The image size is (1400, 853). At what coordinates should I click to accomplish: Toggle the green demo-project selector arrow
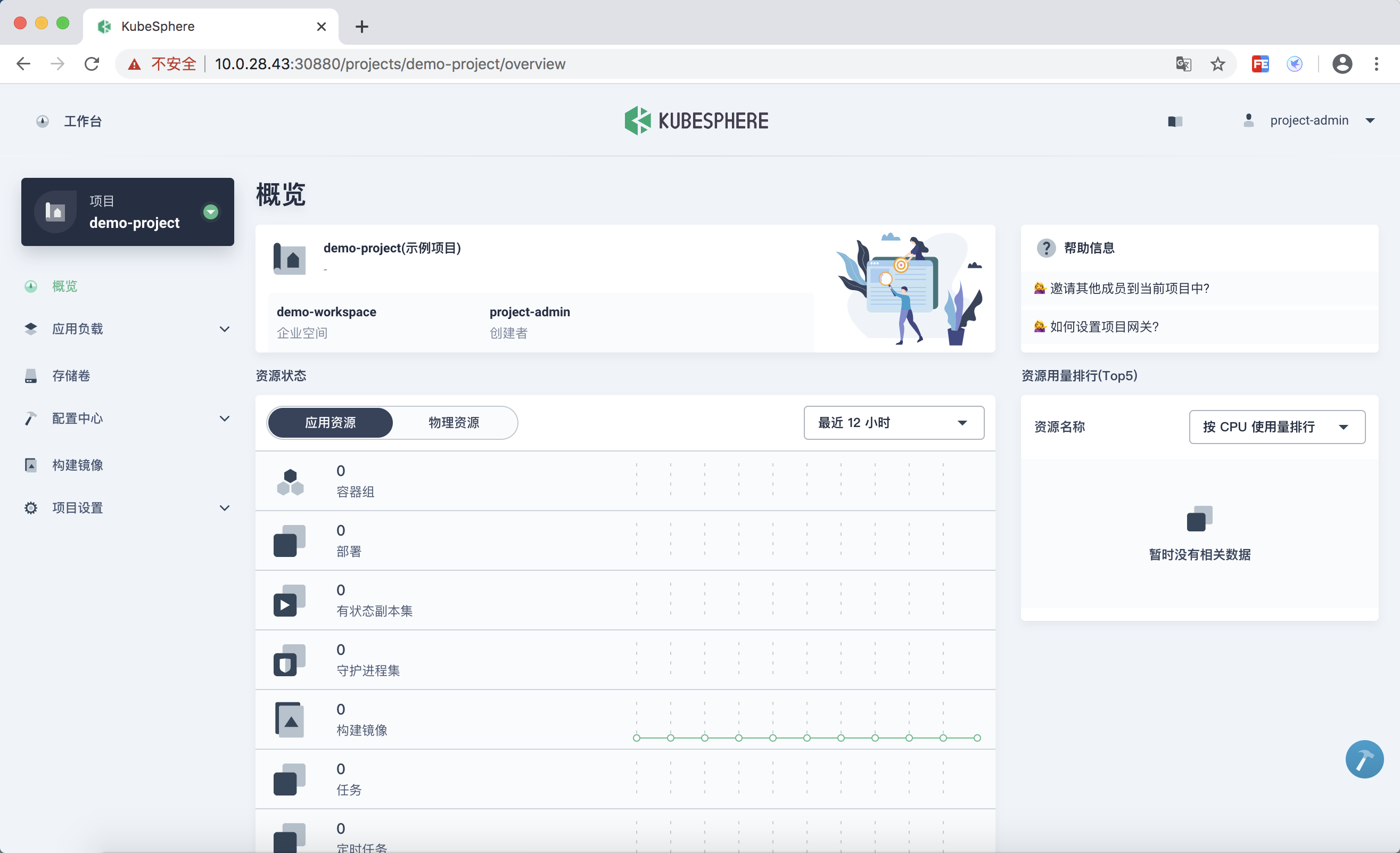coord(211,212)
